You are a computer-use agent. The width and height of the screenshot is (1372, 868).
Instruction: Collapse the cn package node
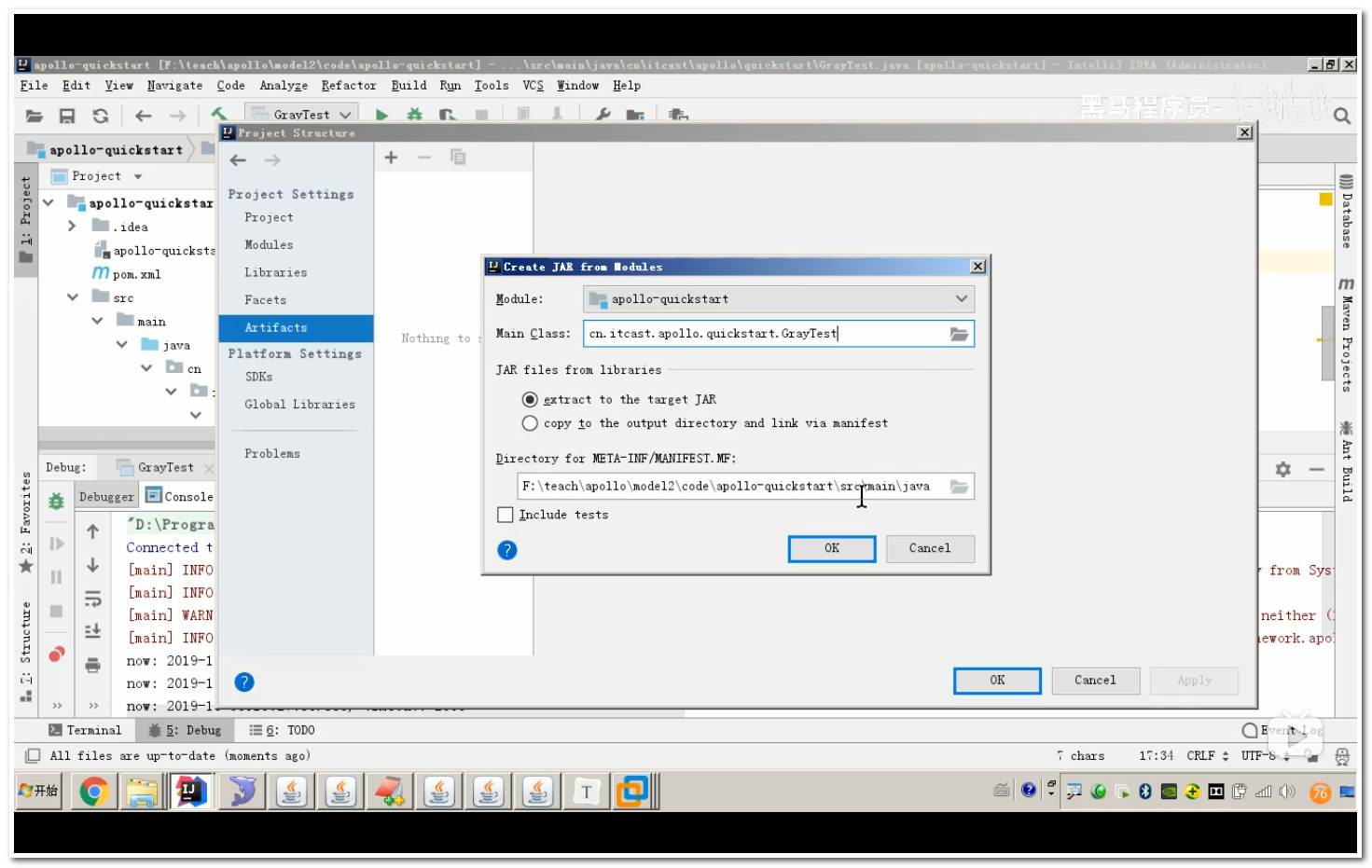(x=146, y=368)
